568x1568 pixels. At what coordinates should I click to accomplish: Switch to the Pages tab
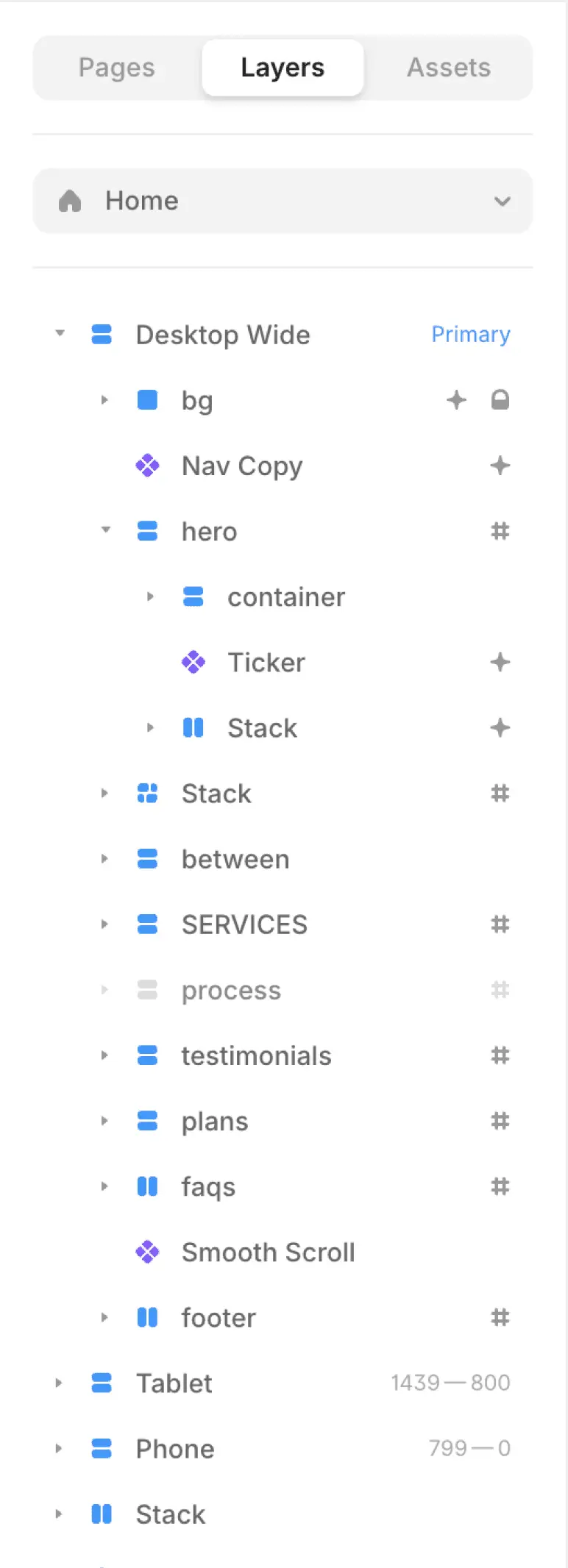(117, 68)
